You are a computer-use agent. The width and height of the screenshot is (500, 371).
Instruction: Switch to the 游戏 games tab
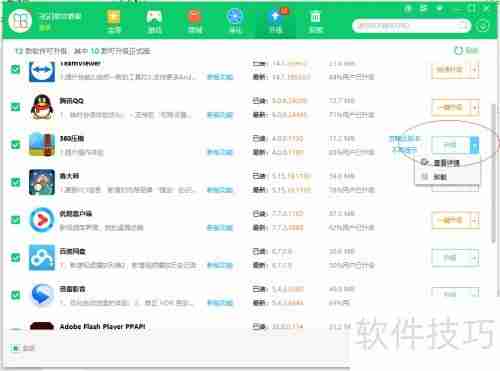pyautogui.click(x=154, y=21)
